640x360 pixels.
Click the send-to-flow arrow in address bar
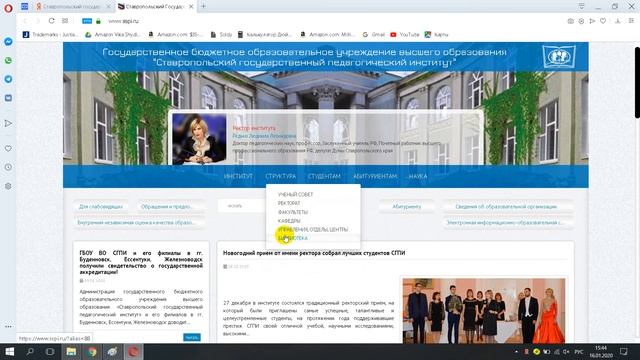click(592, 21)
